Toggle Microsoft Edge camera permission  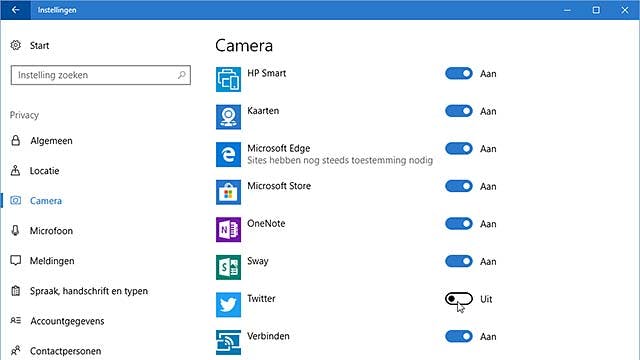click(459, 149)
